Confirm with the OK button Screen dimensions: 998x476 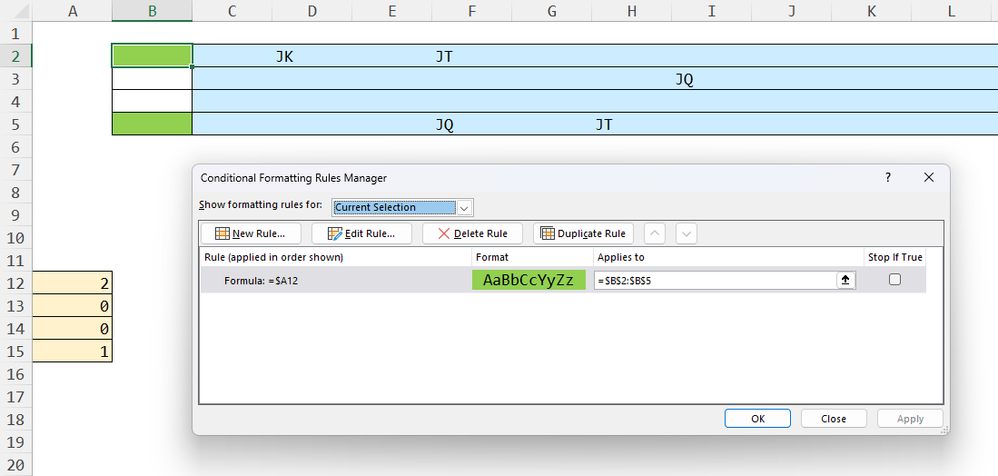click(x=757, y=419)
